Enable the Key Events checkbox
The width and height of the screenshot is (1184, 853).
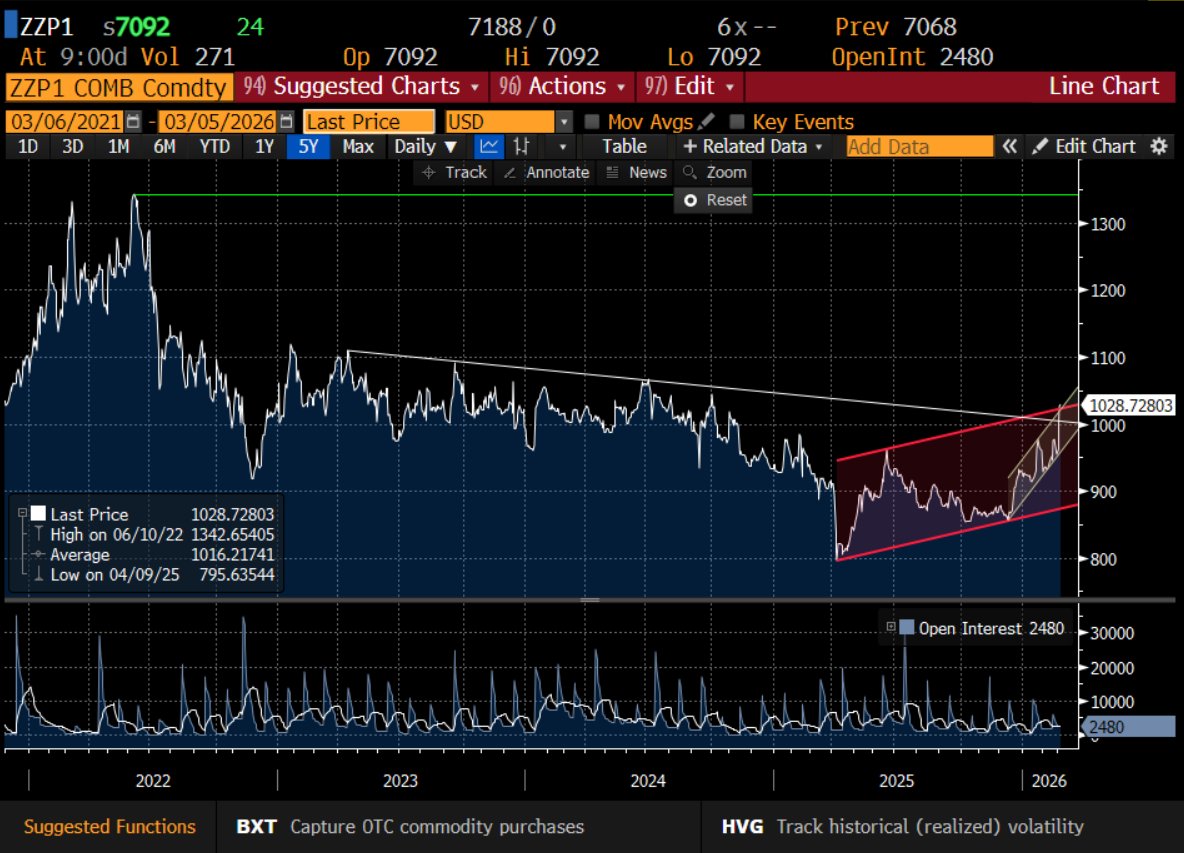[737, 122]
